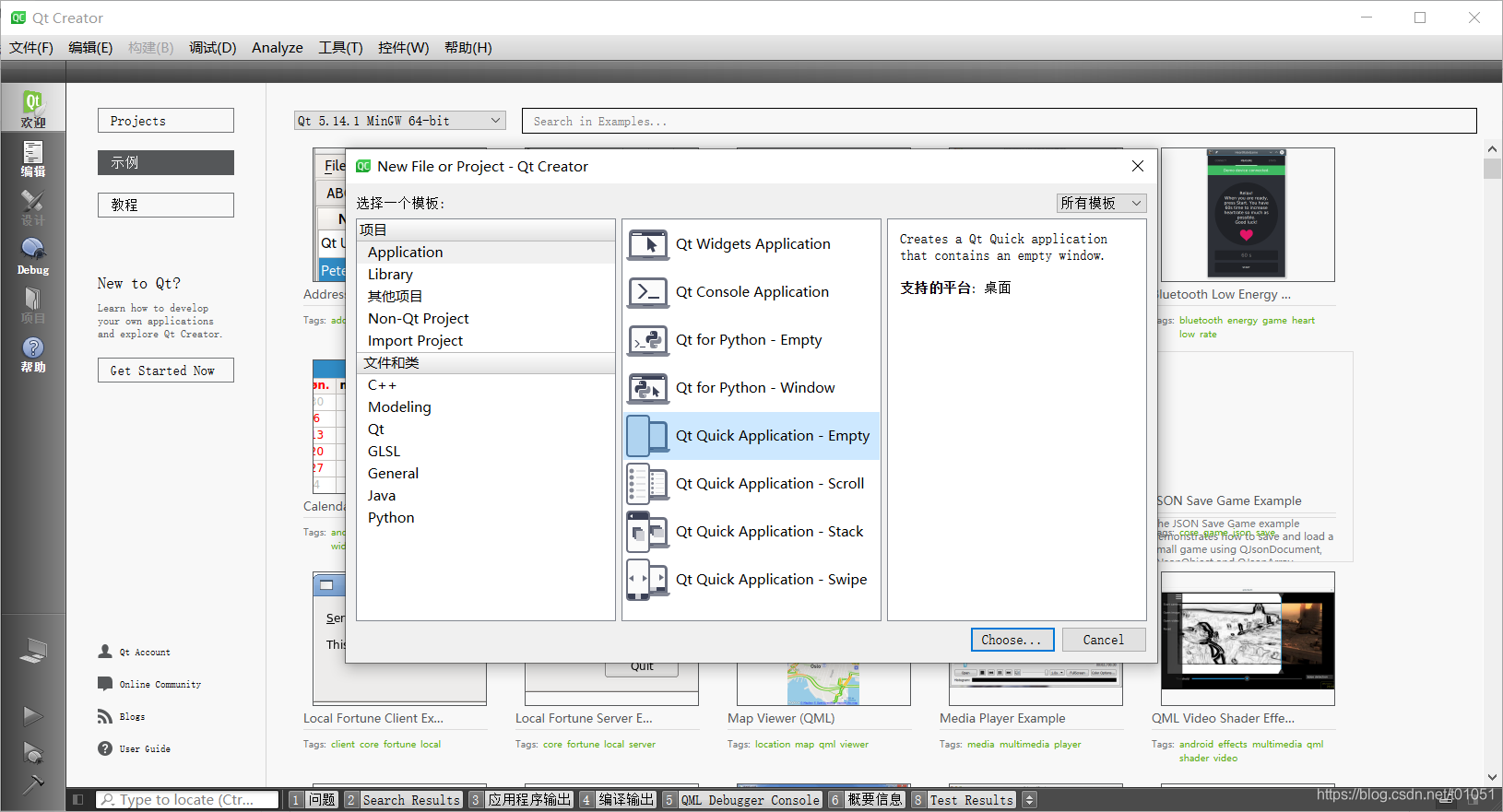
Task: Click the Cancel button
Action: click(x=1104, y=640)
